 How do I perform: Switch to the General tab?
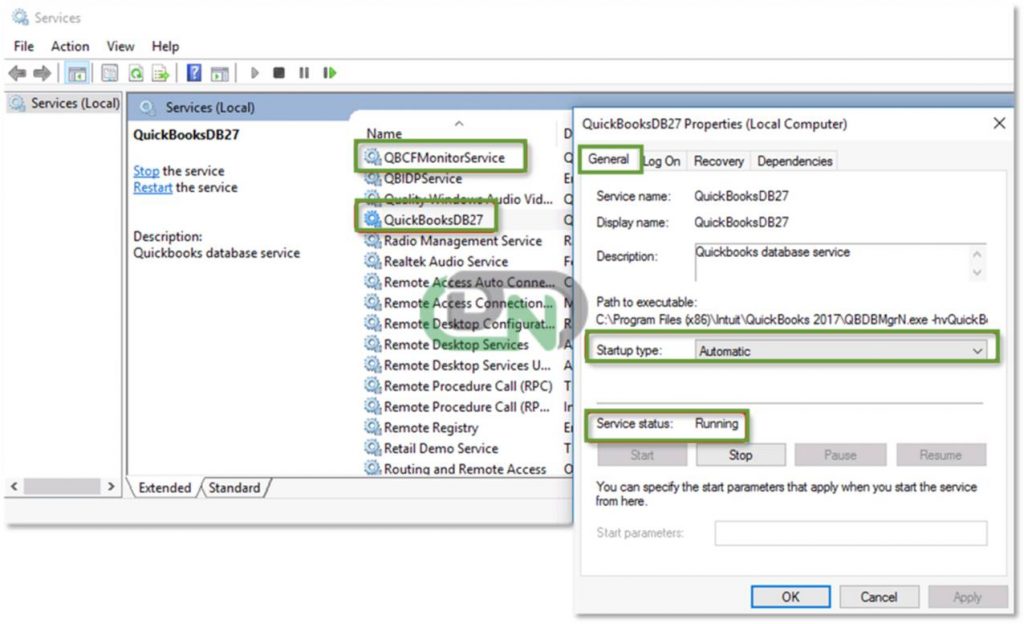[608, 159]
